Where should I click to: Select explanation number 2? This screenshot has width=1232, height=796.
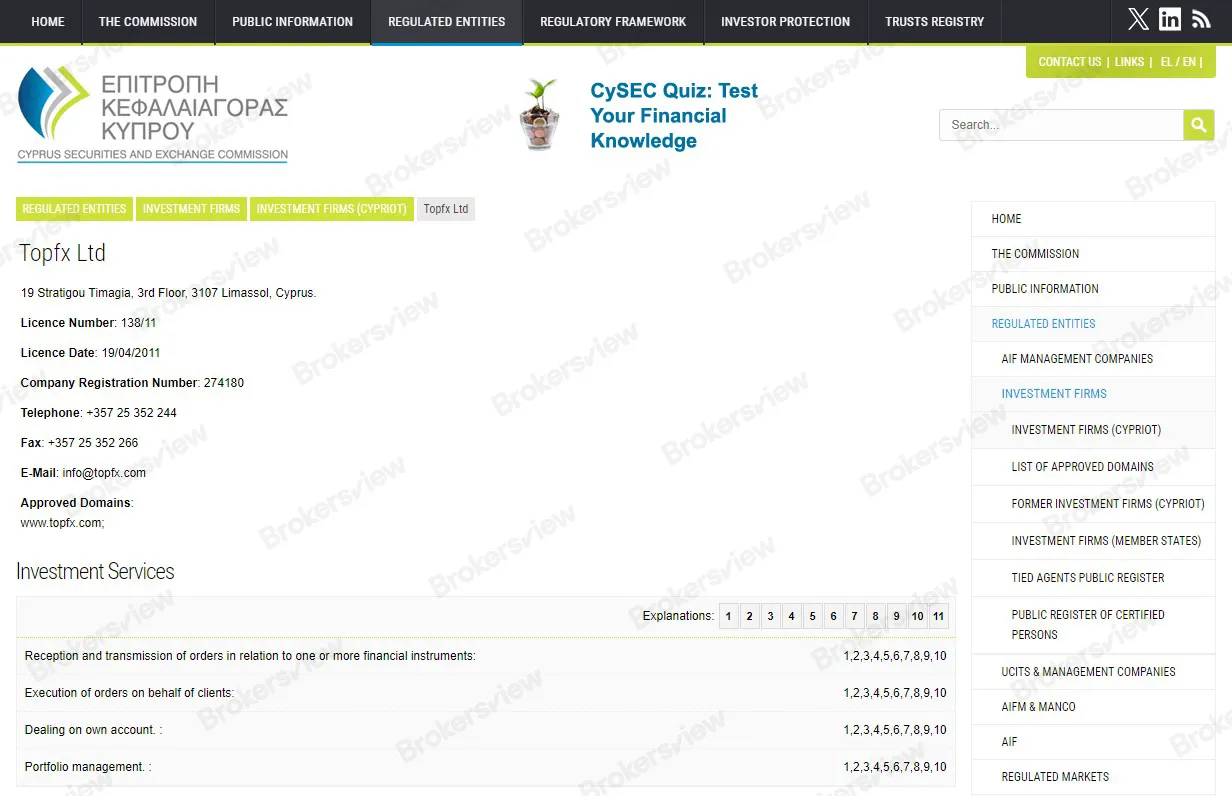(749, 616)
